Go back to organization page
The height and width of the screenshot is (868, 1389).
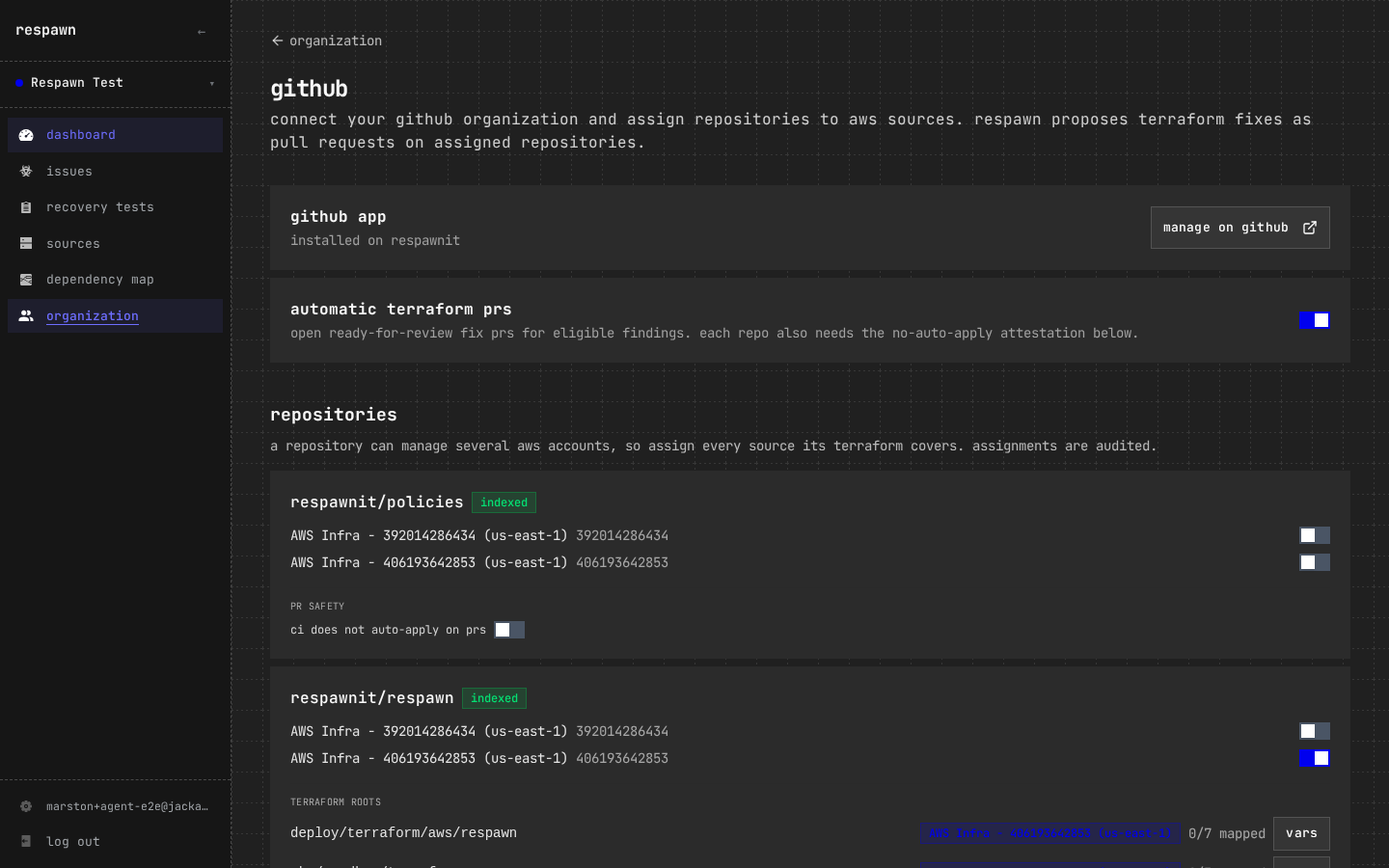(326, 41)
